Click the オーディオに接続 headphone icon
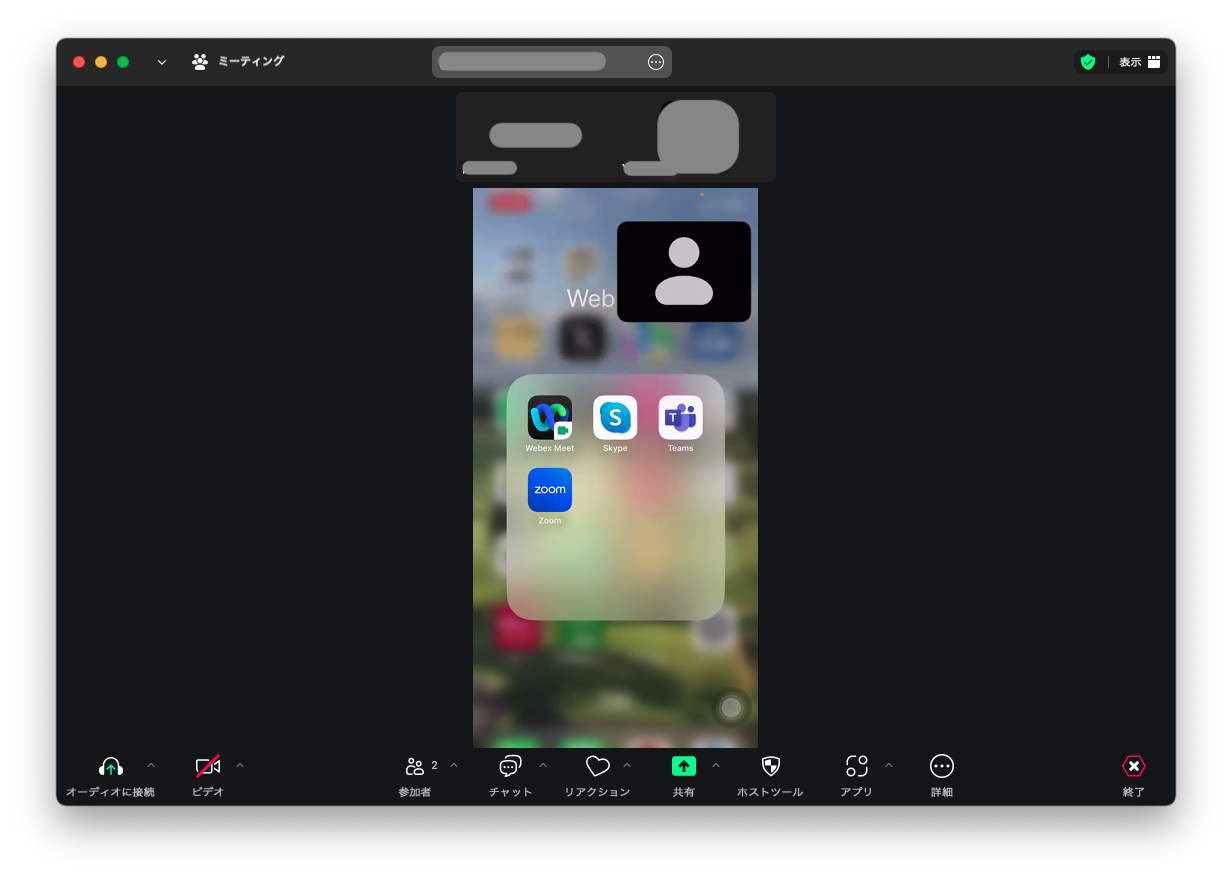The height and width of the screenshot is (880, 1232). click(111, 767)
